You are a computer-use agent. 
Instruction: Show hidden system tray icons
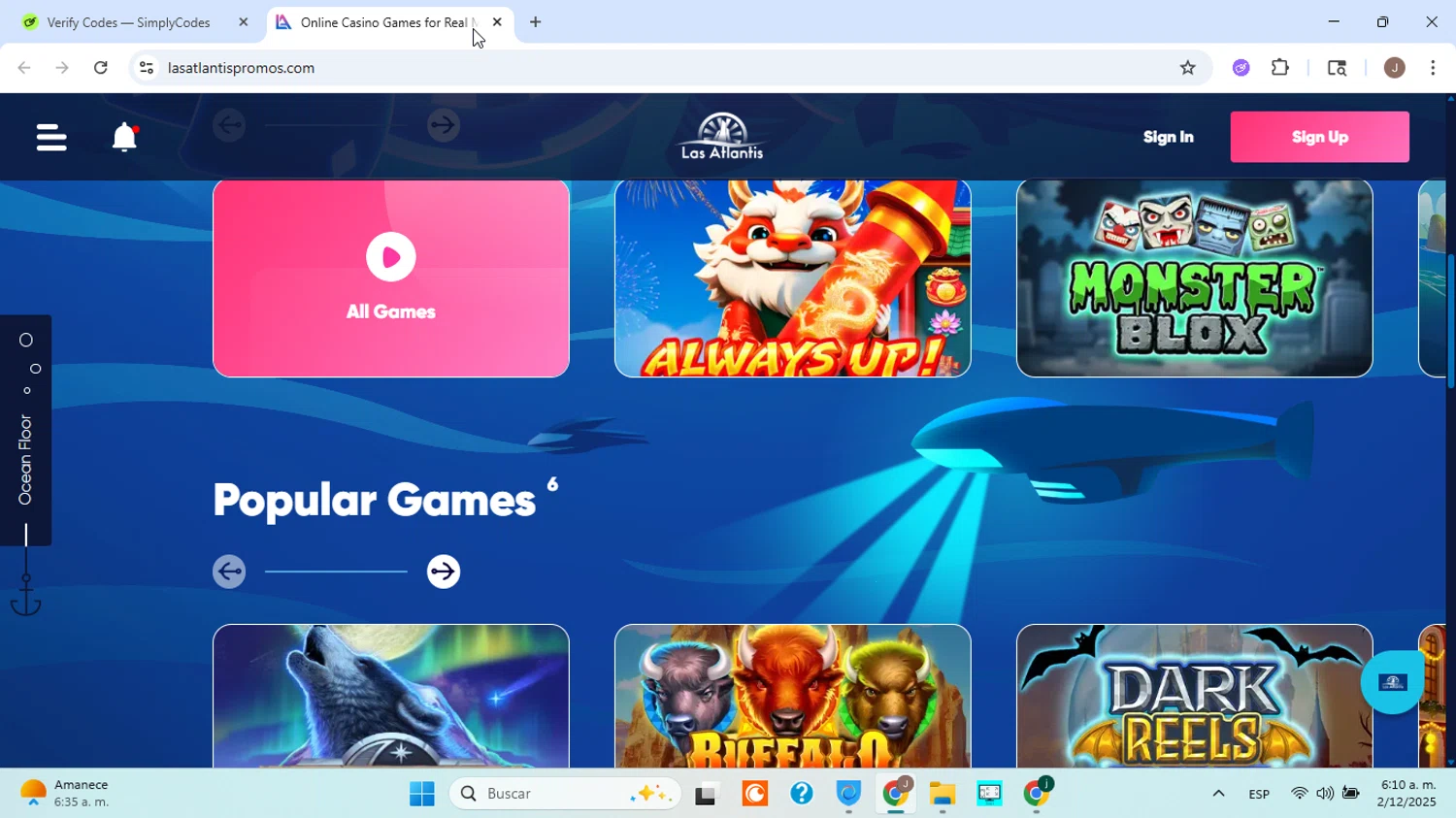click(1218, 794)
